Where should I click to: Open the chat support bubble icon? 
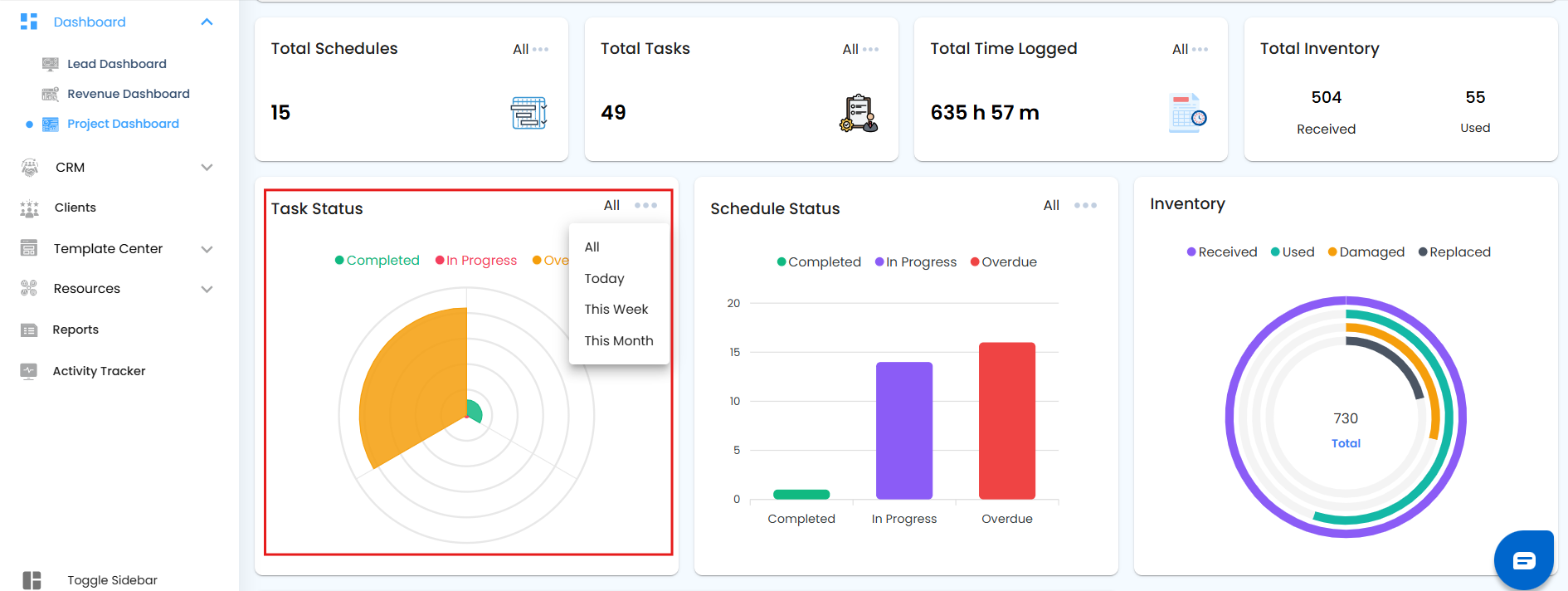1524,560
